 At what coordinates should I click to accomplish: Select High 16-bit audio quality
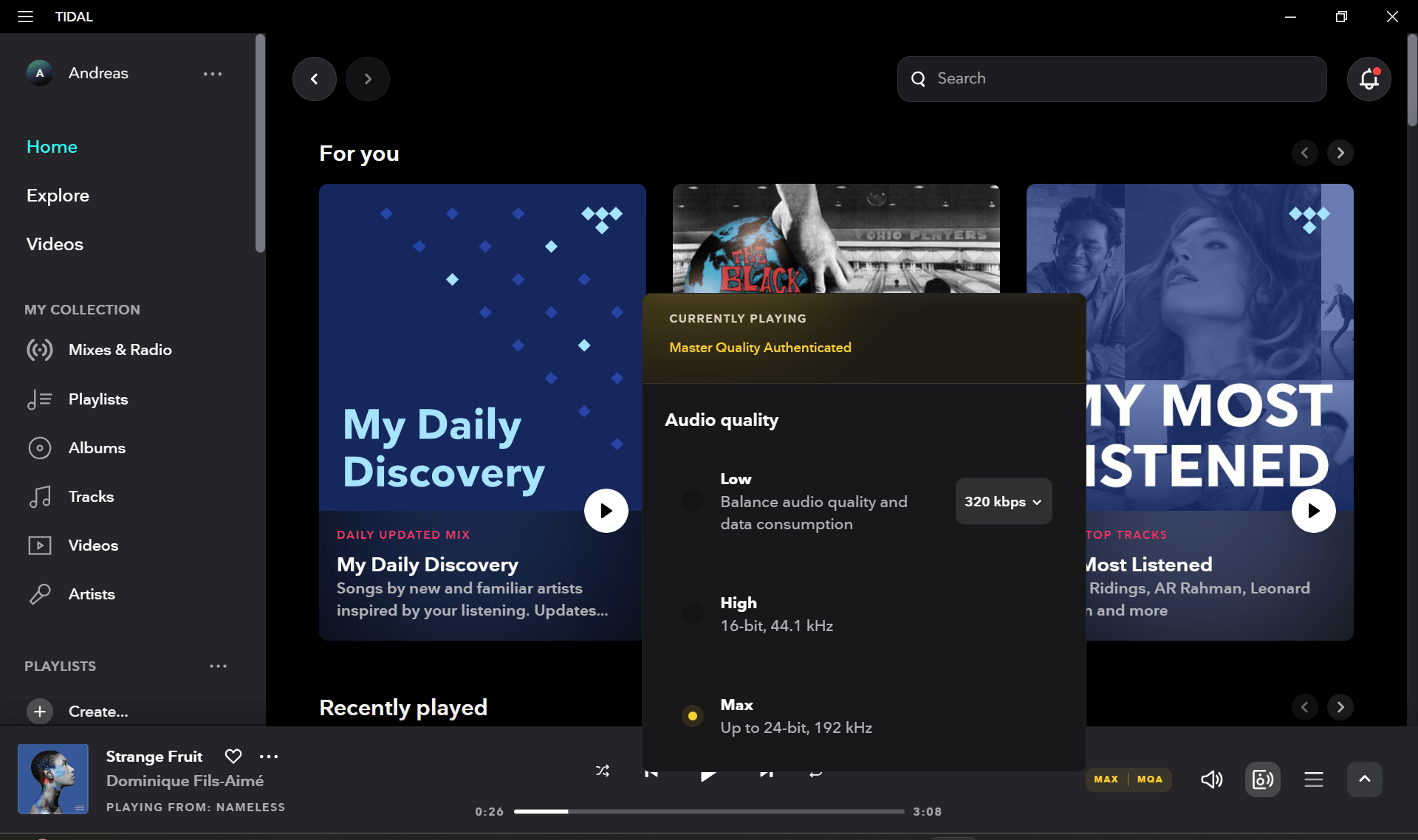692,613
